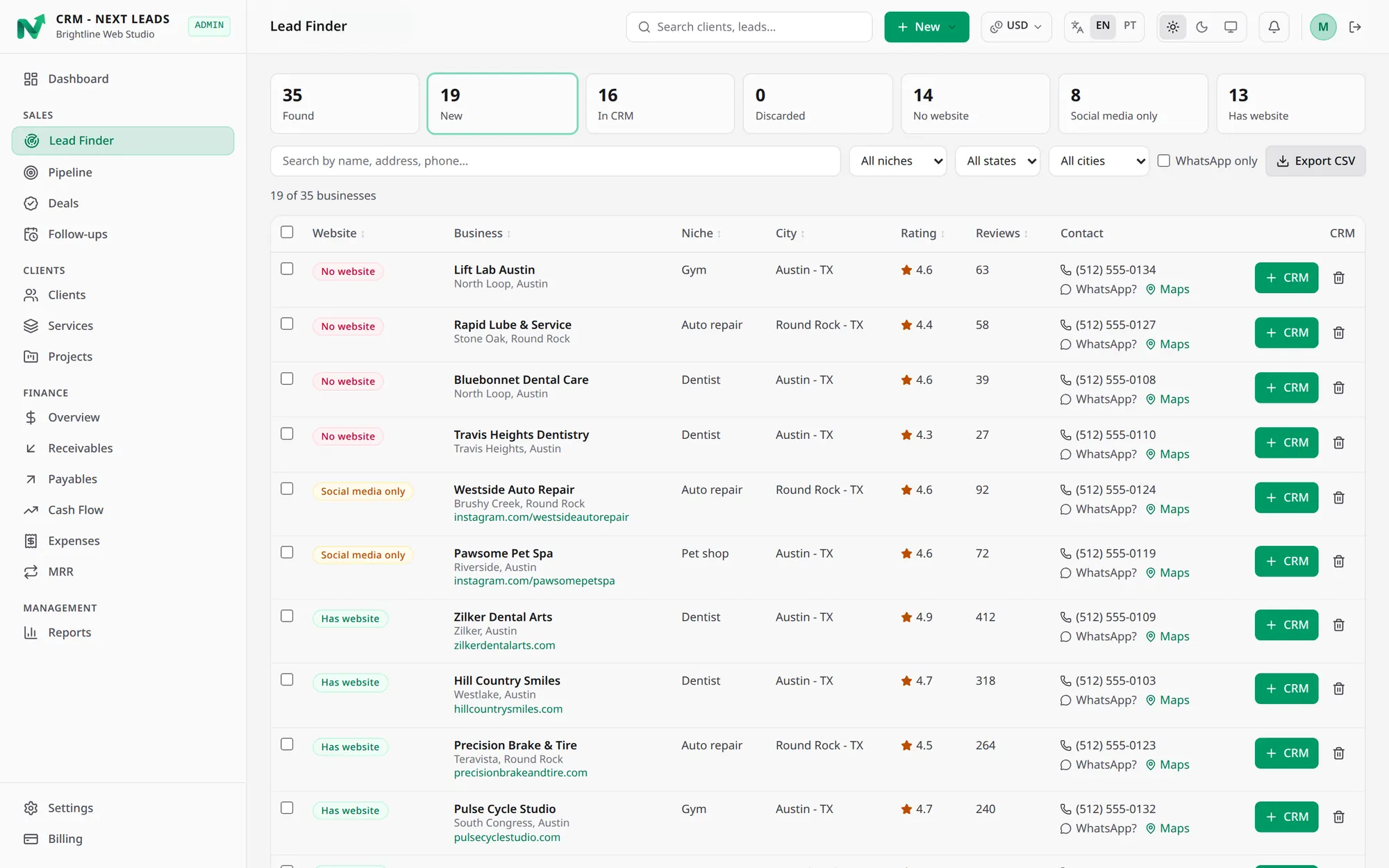Select the Lift Lab Austin row checkbox
This screenshot has height=868, width=1389.
(x=287, y=269)
